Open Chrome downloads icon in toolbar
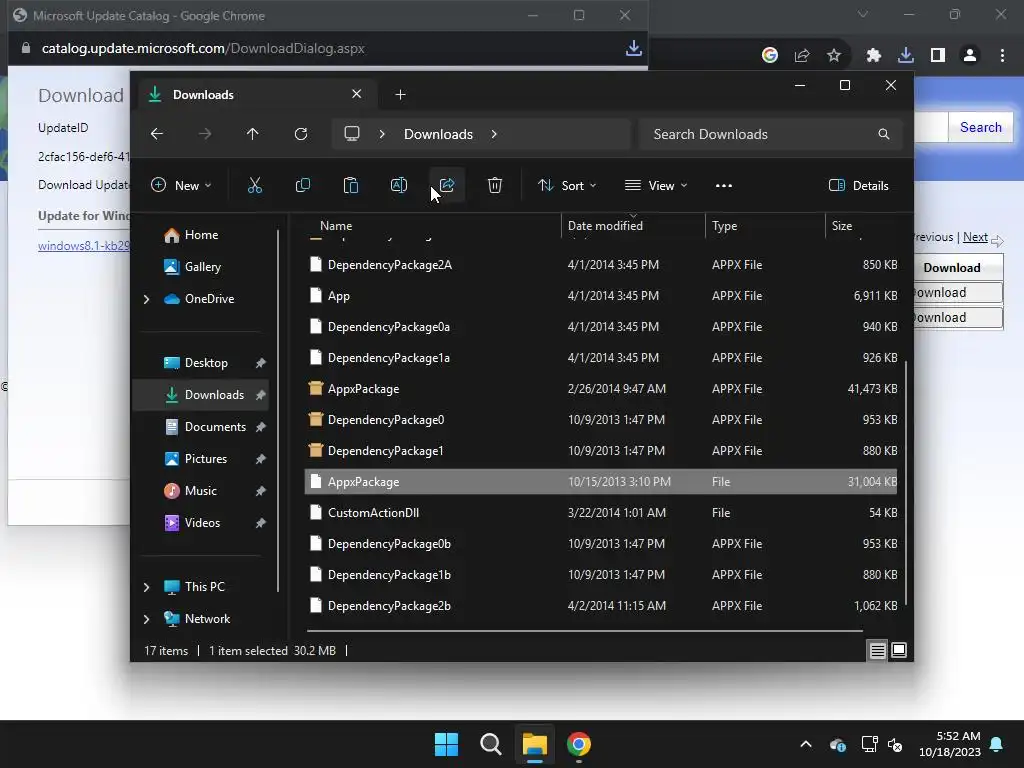Image resolution: width=1024 pixels, height=768 pixels. pyautogui.click(x=906, y=56)
